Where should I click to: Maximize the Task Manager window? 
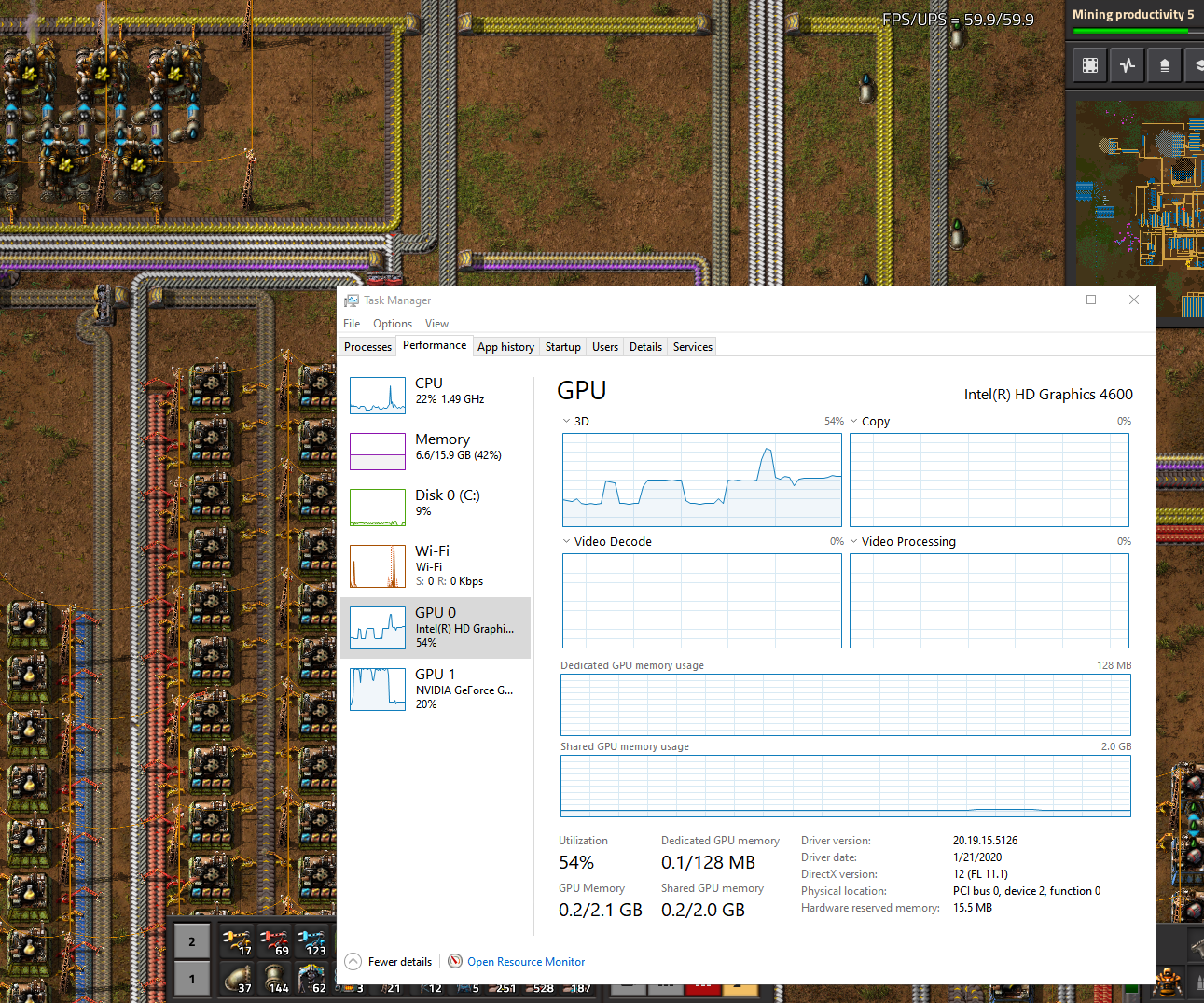(1091, 300)
